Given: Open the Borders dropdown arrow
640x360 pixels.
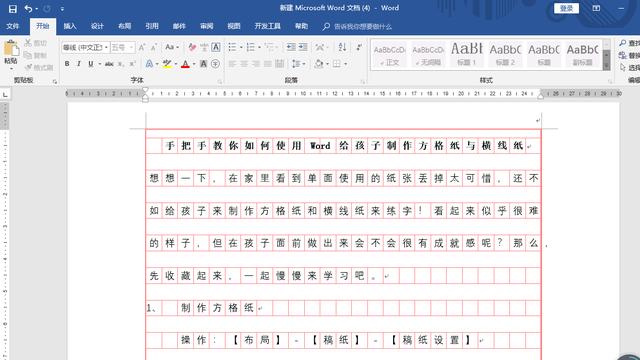Looking at the screenshot, I should [x=346, y=64].
